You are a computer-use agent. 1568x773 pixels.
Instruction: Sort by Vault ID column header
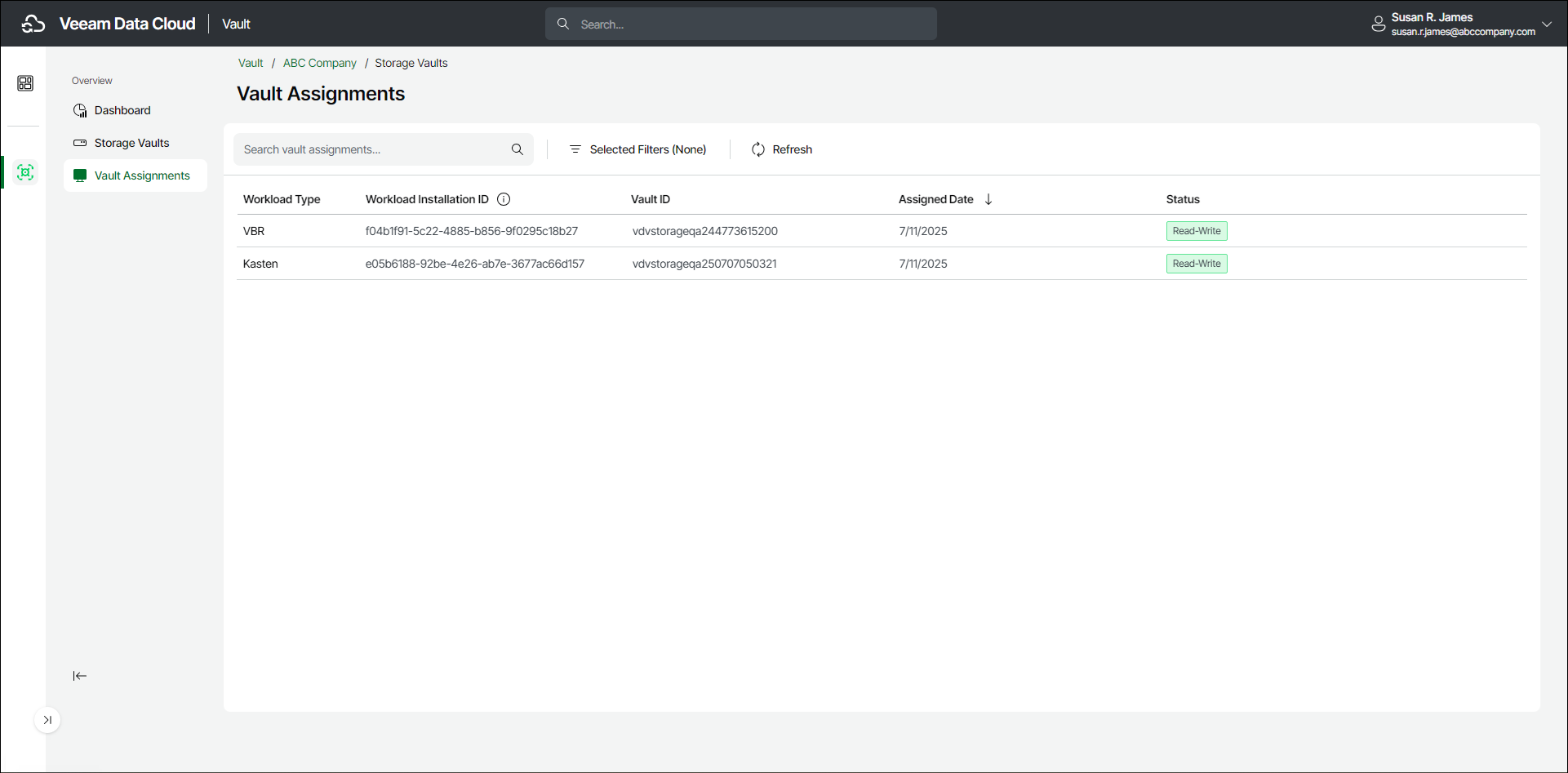(651, 199)
